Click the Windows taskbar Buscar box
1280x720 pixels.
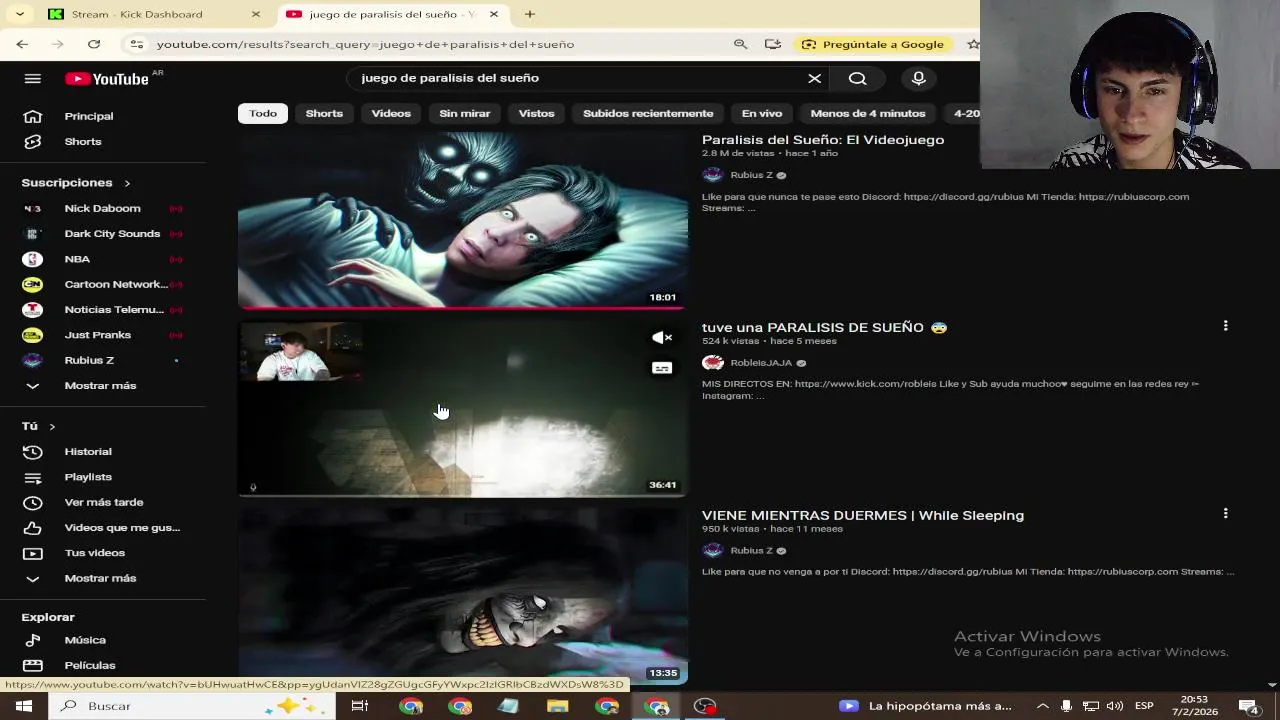[190, 706]
